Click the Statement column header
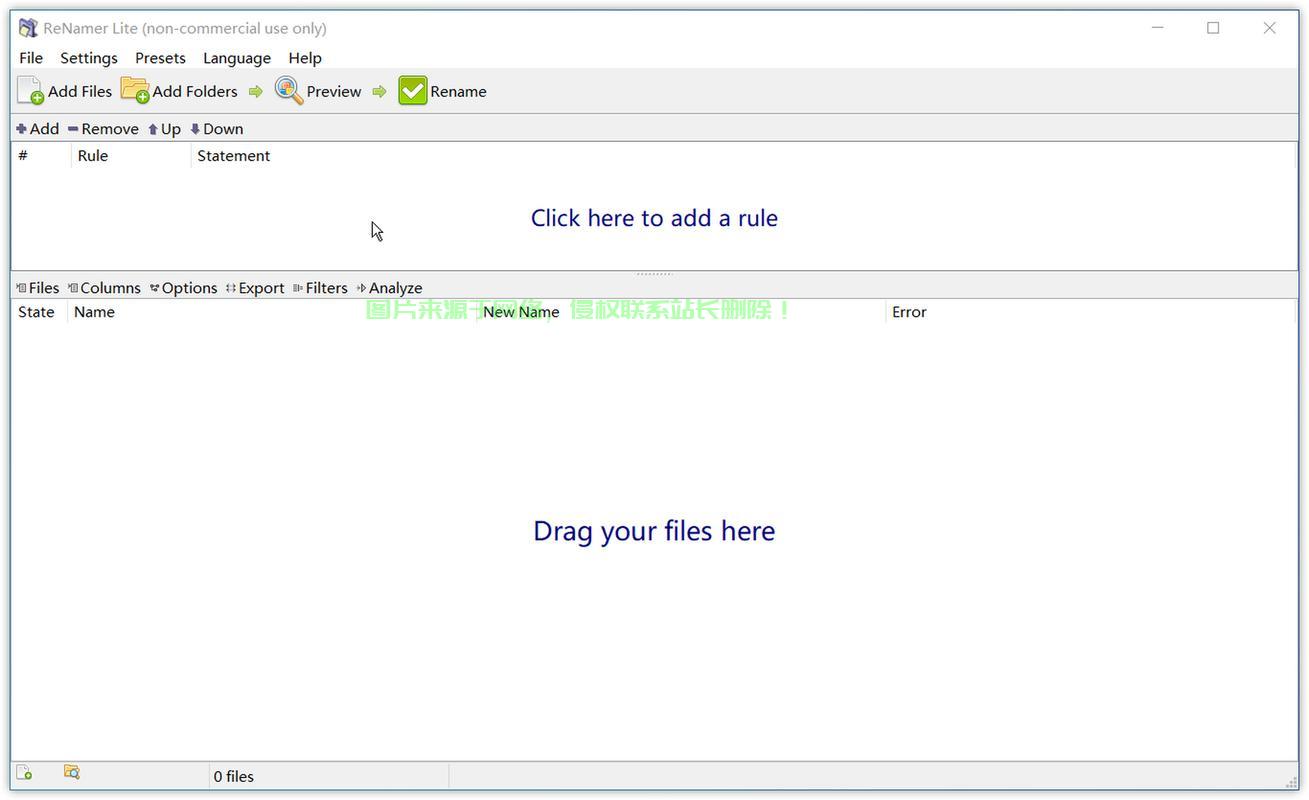 pyautogui.click(x=743, y=156)
